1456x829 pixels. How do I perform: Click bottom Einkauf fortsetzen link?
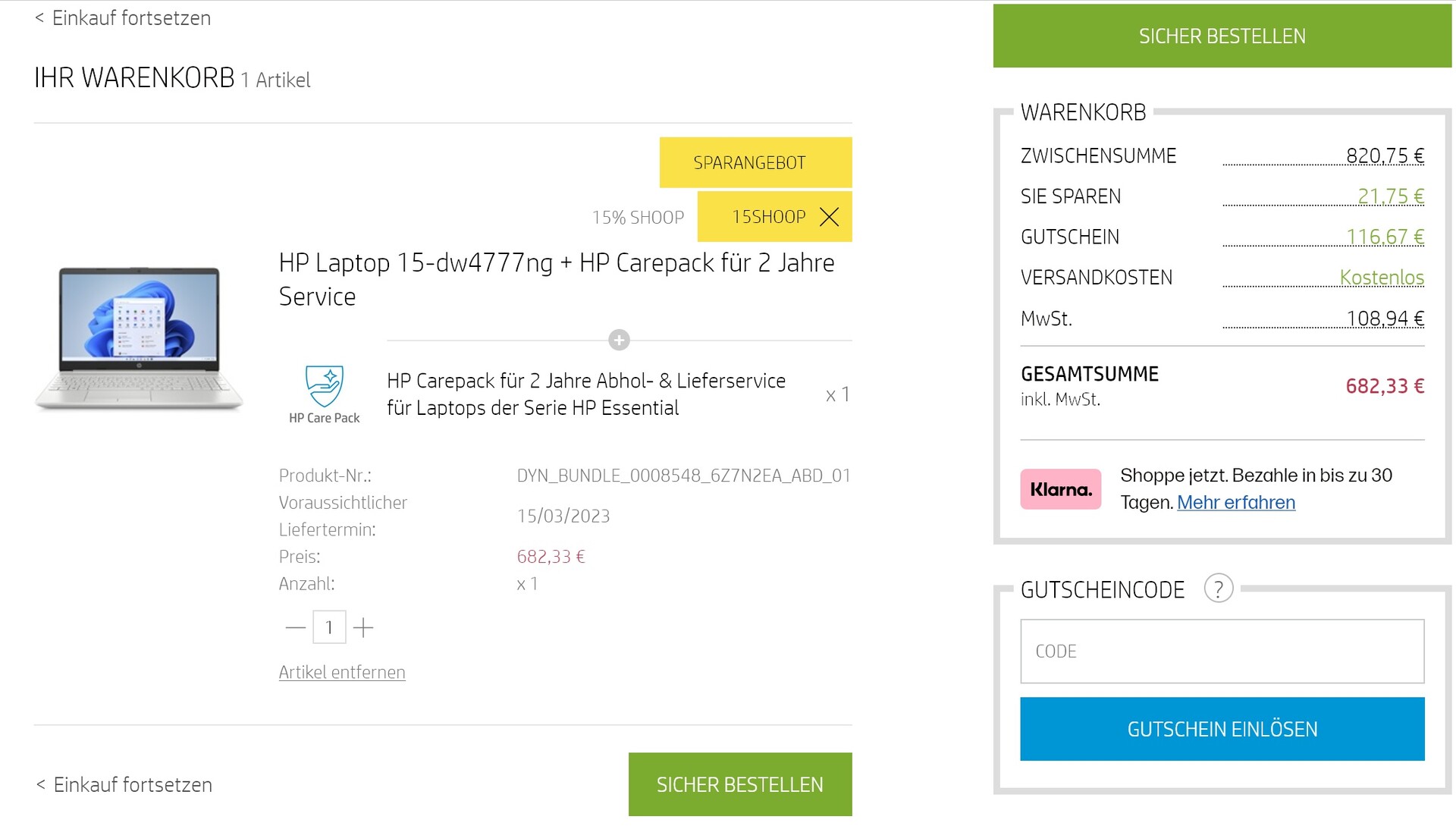(124, 784)
